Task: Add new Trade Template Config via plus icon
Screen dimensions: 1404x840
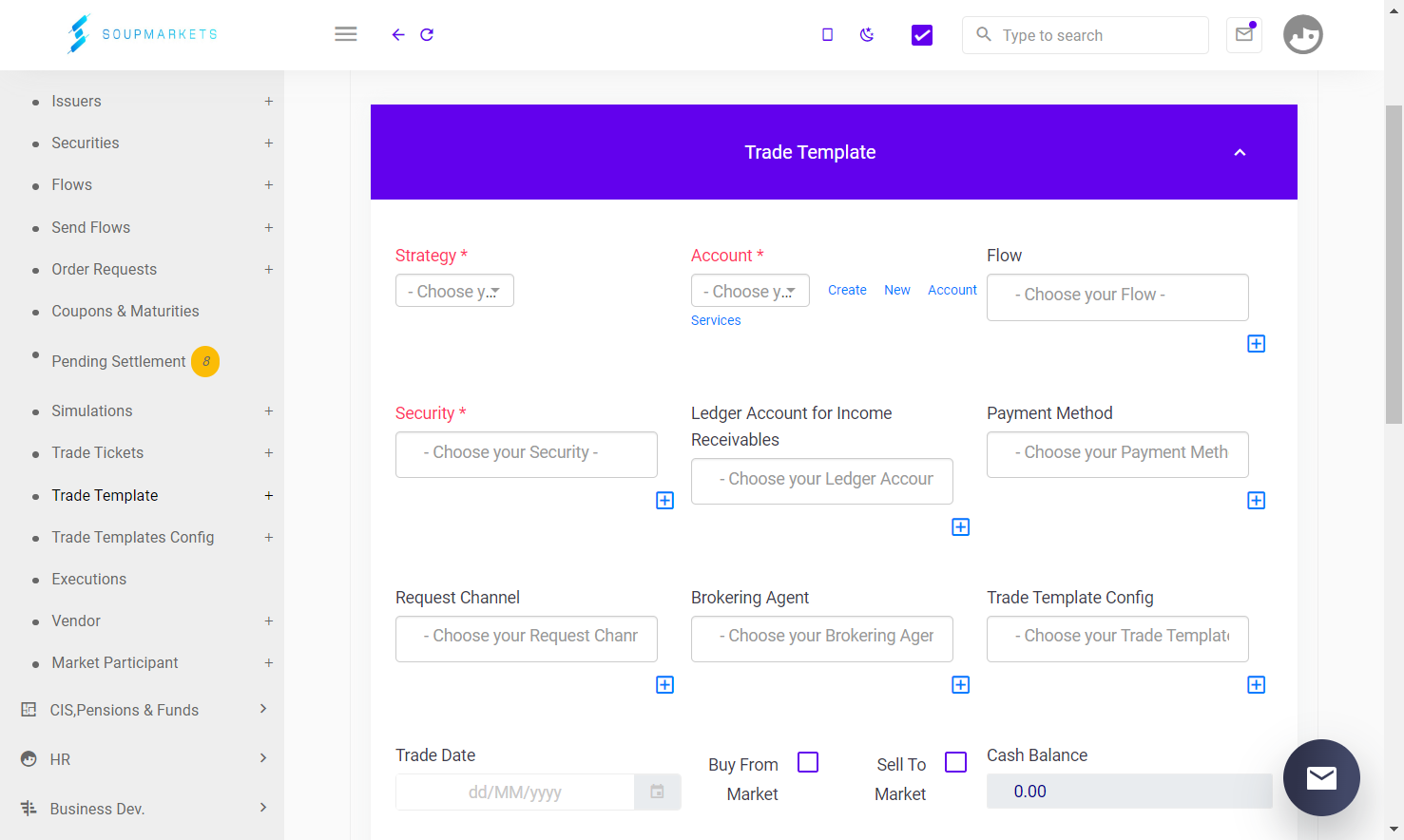Action: click(1257, 685)
